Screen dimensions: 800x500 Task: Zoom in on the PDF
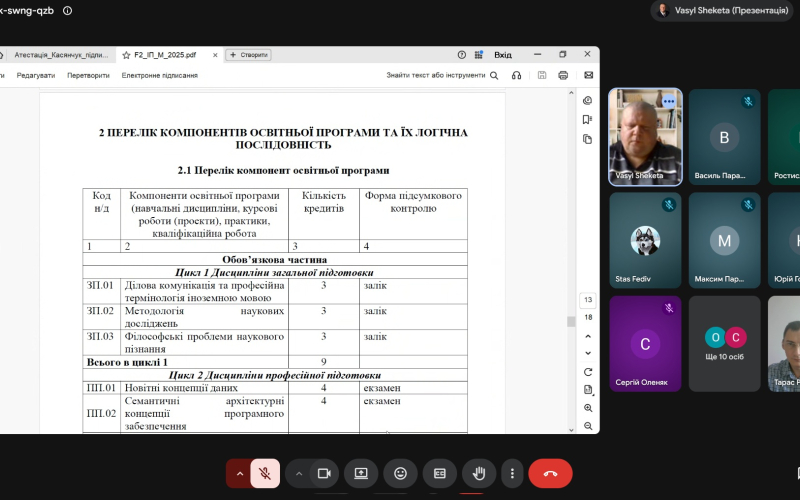click(588, 408)
